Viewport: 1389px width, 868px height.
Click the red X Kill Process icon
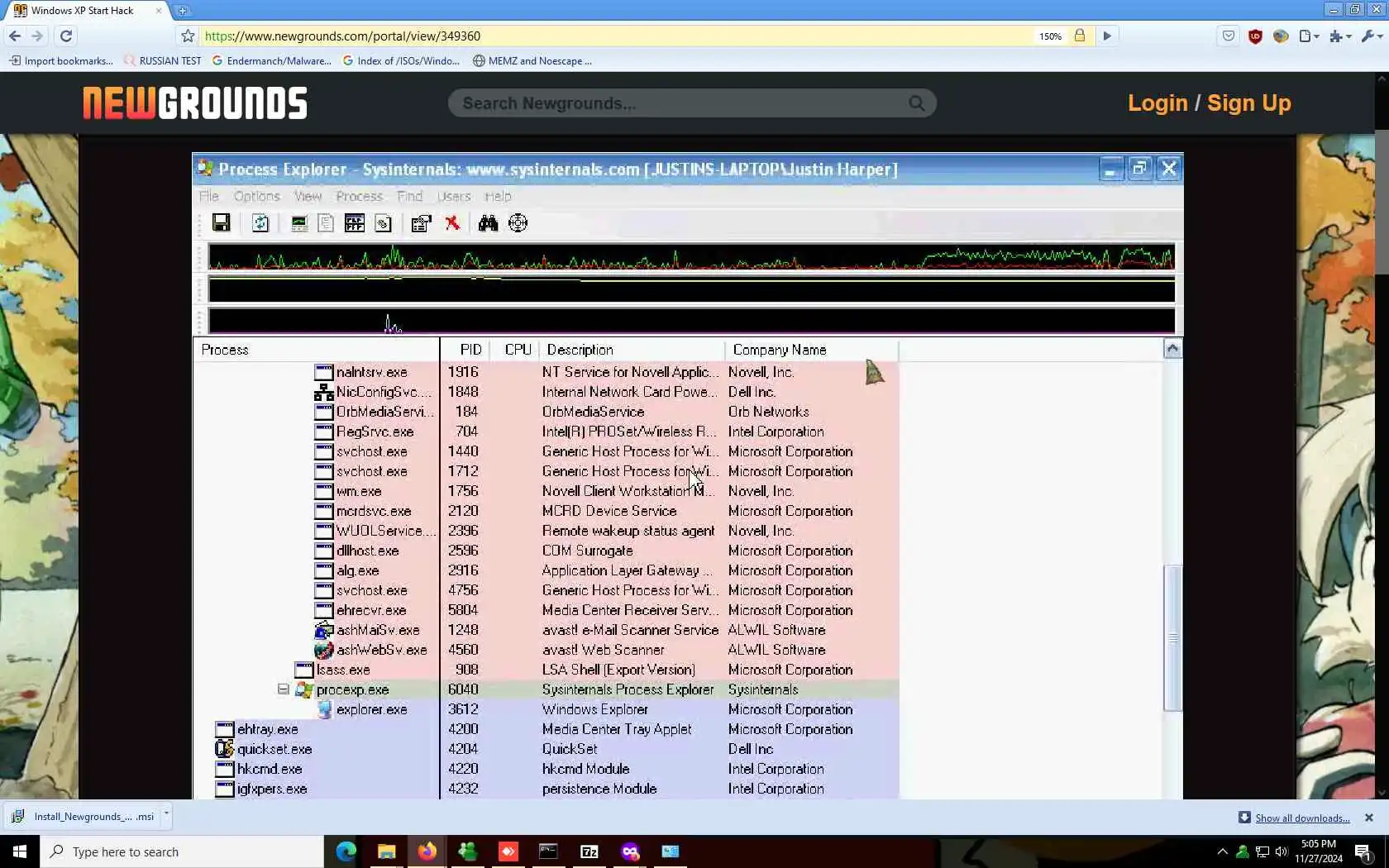point(452,223)
